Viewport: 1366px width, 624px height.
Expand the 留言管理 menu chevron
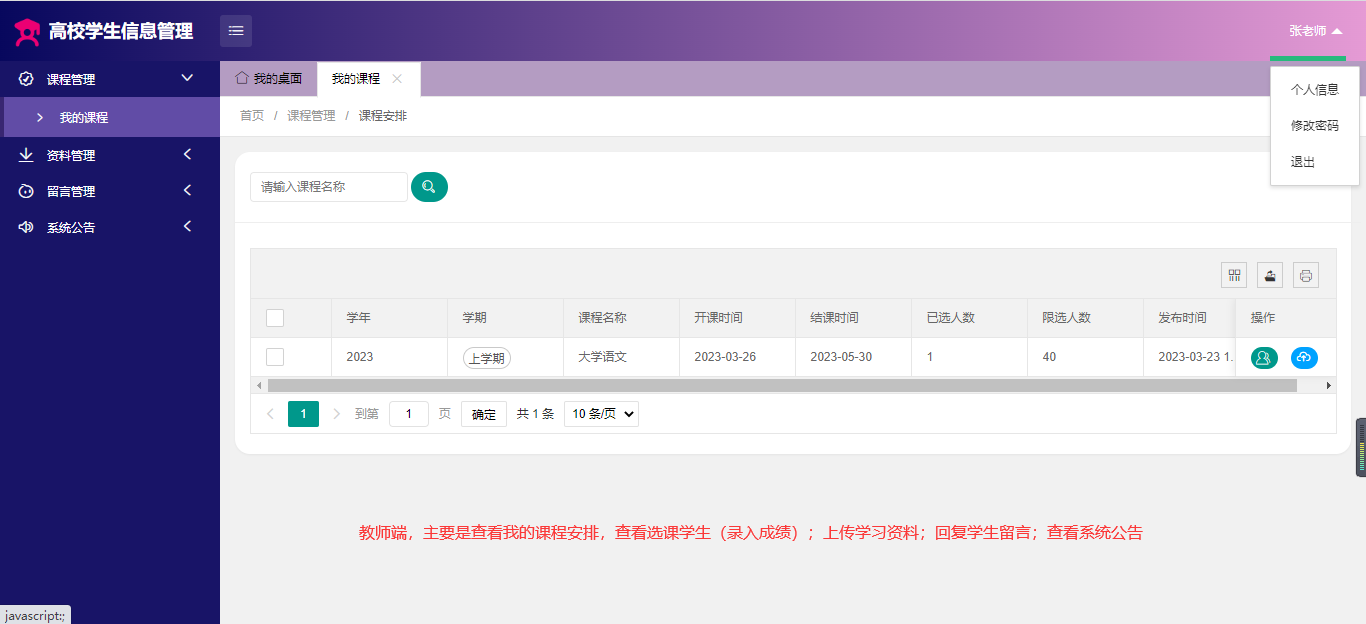click(x=187, y=190)
